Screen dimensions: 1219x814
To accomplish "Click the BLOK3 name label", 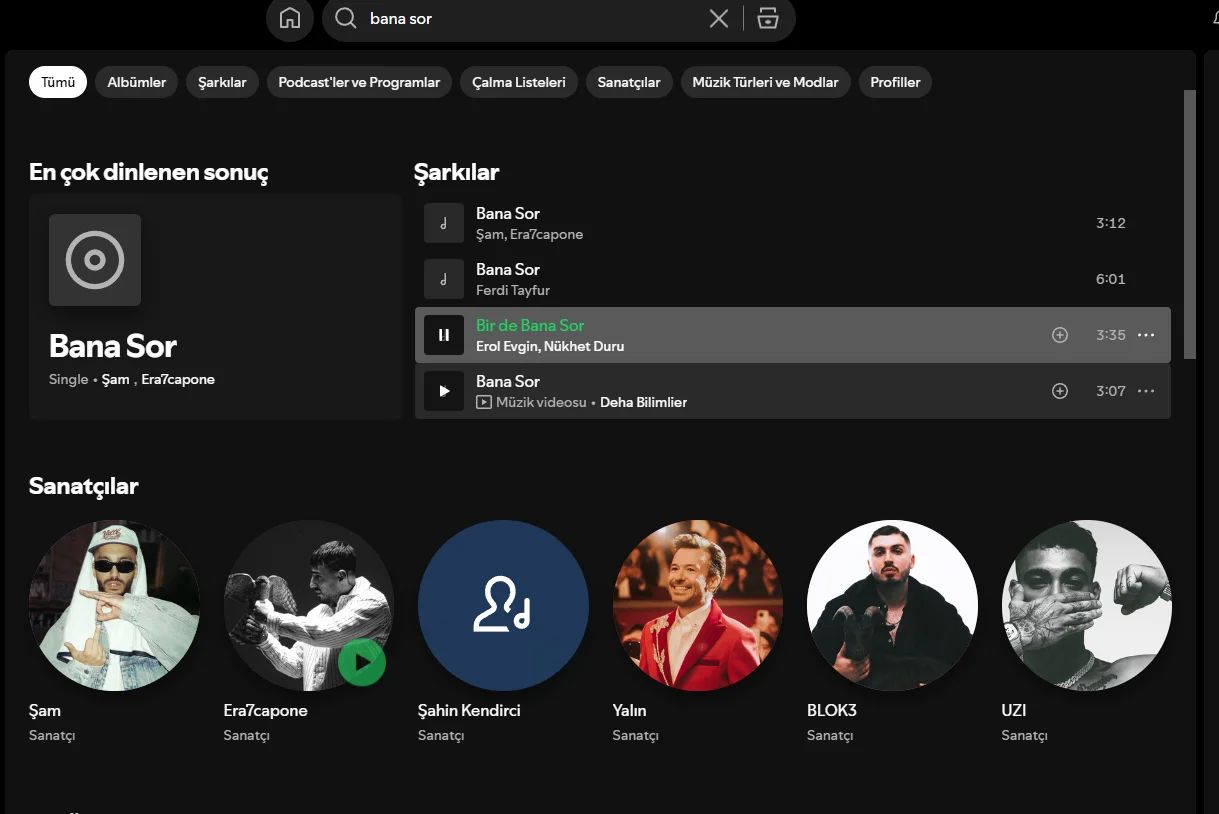I will click(832, 710).
